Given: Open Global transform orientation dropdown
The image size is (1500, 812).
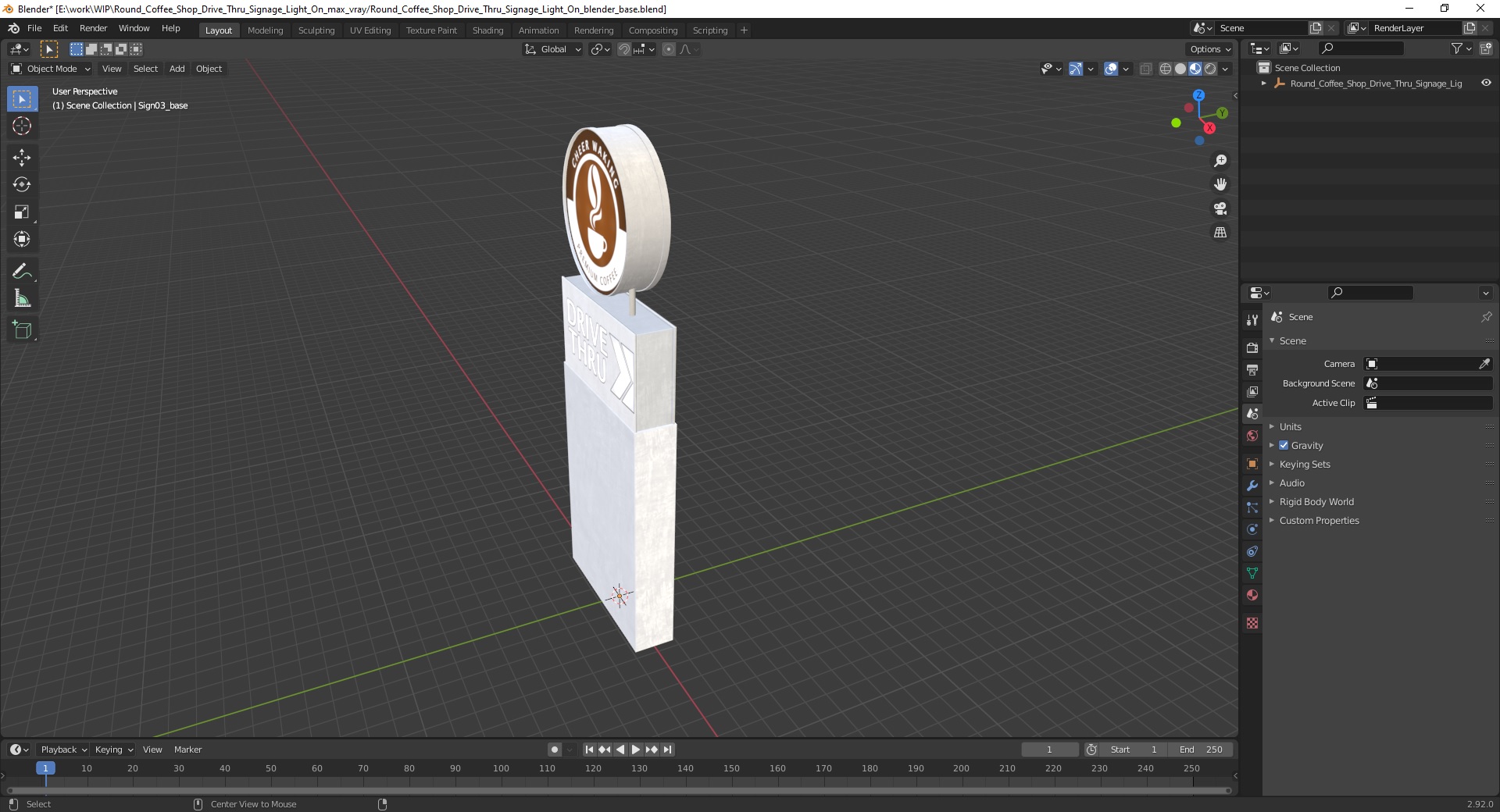Looking at the screenshot, I should click(552, 49).
